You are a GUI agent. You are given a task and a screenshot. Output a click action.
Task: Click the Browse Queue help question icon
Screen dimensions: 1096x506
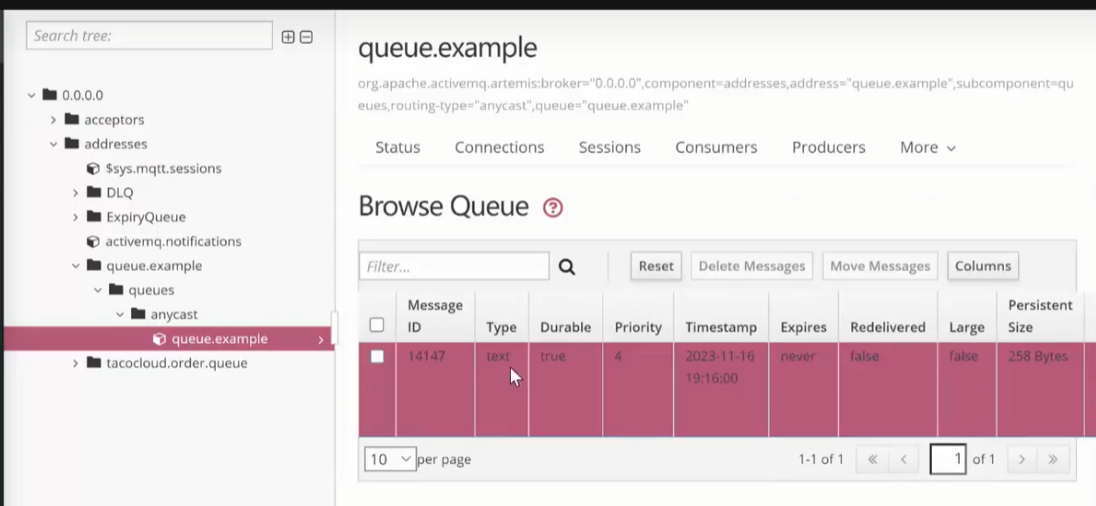(x=553, y=208)
